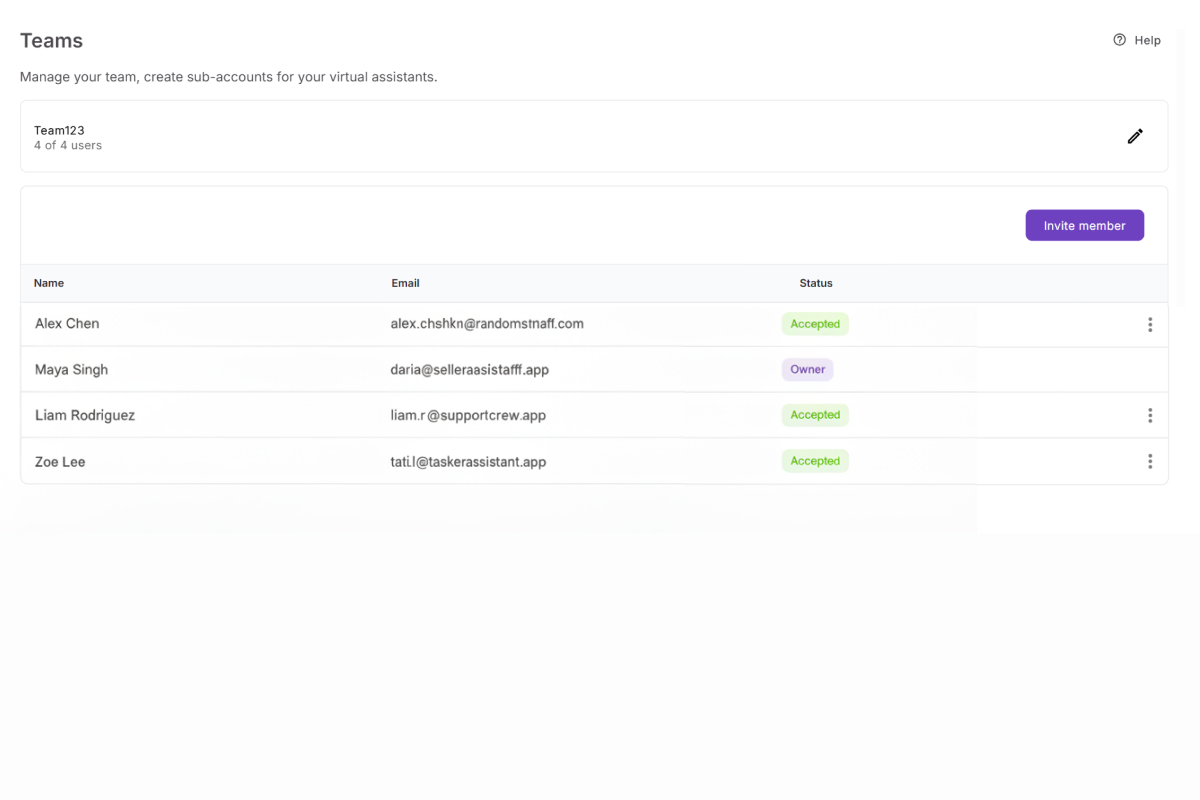Open the options menu for Alex Chen
Screen dimensions: 1200x800
(x=1150, y=324)
